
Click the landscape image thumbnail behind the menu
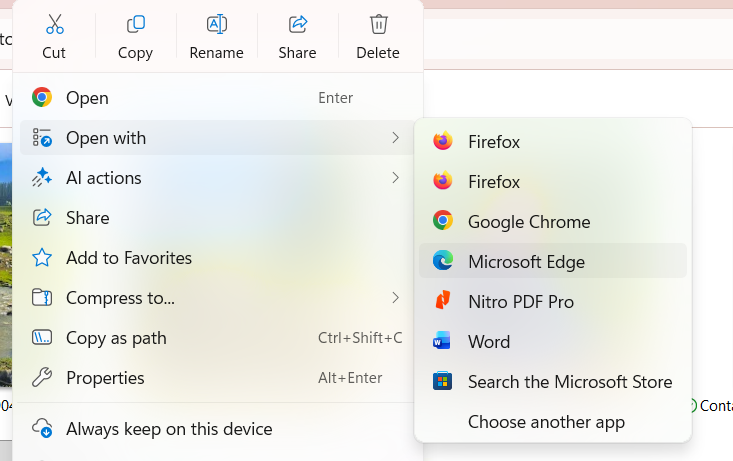(6, 264)
